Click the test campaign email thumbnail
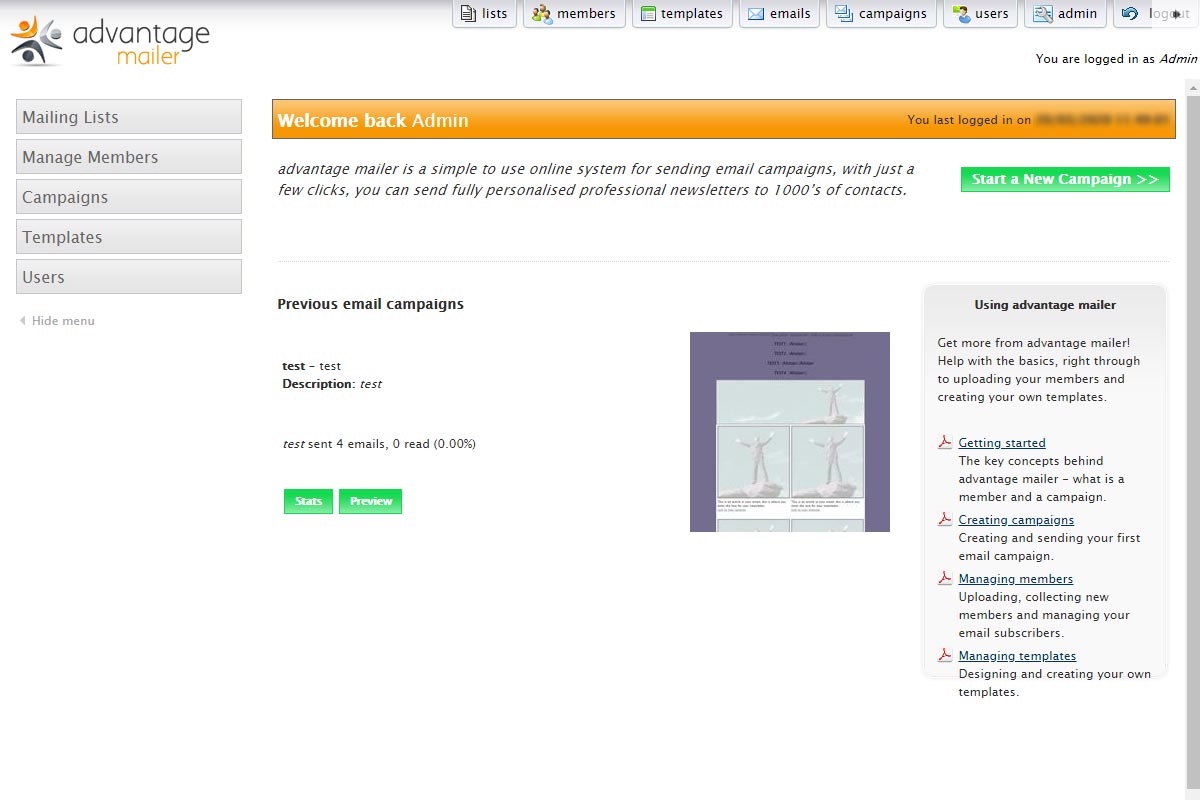This screenshot has height=800, width=1200. 789,432
